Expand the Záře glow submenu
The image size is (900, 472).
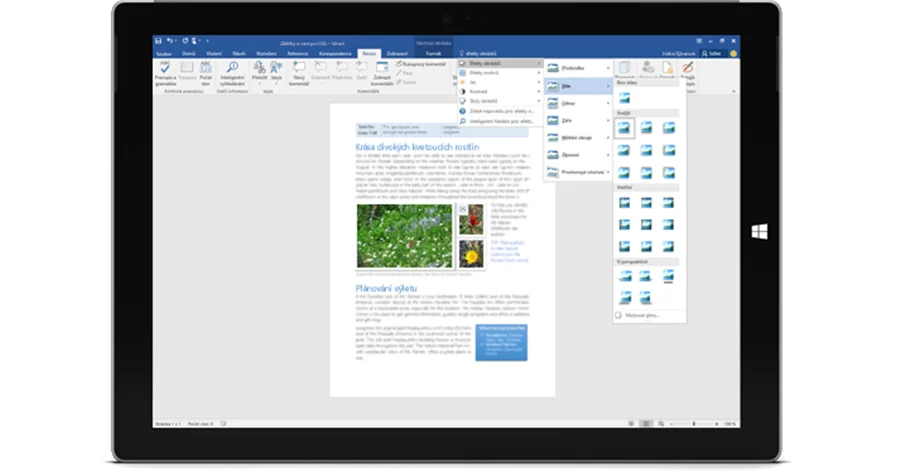(x=578, y=121)
